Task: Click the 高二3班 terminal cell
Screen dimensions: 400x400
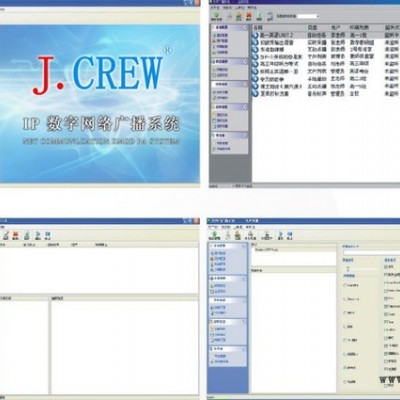Action: [x=358, y=79]
